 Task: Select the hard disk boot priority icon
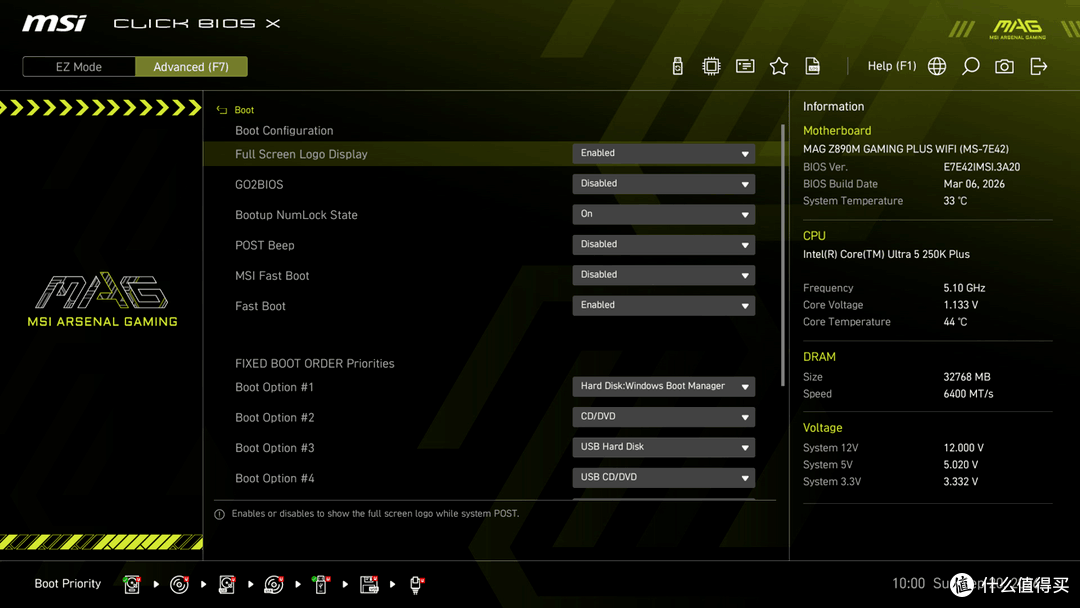132,584
